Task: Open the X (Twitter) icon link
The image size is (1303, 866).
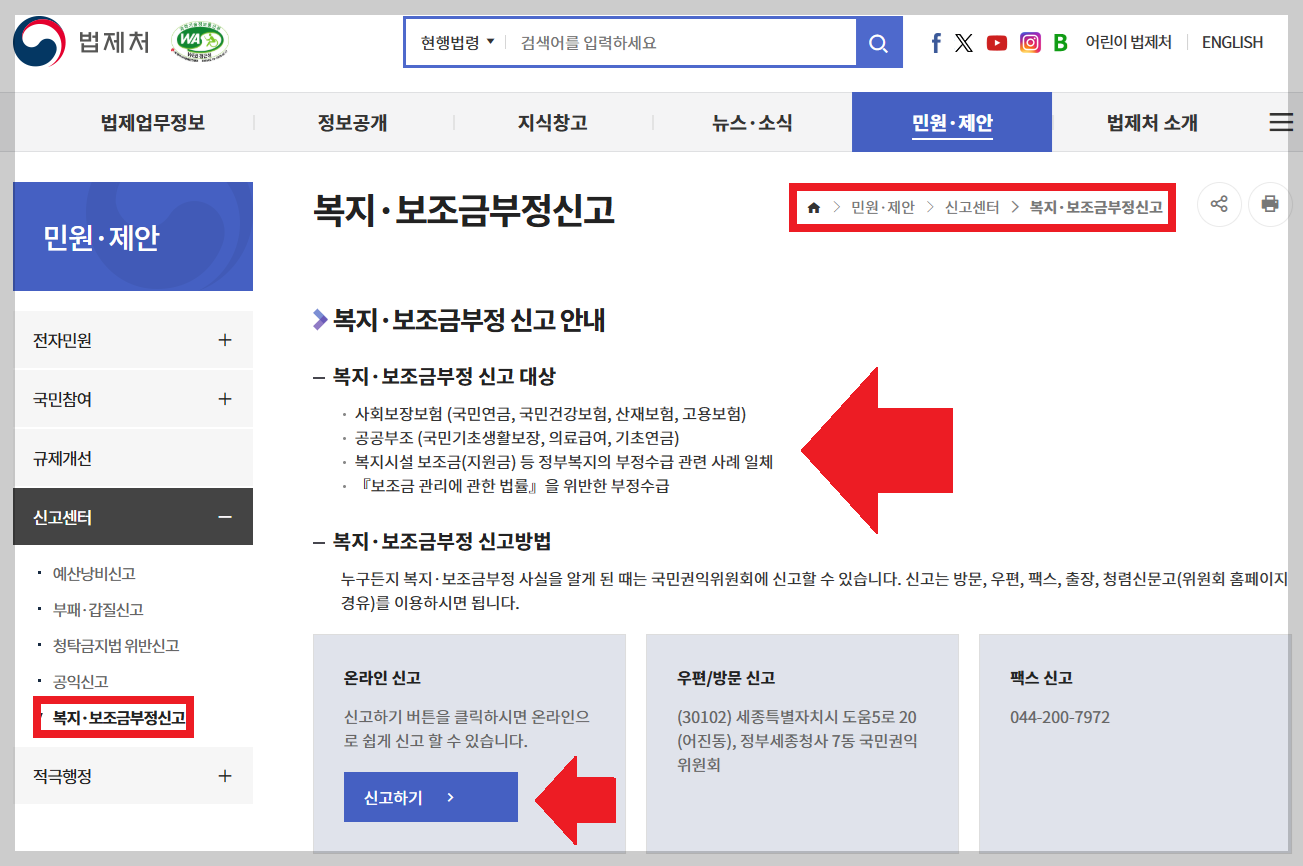Action: click(964, 43)
